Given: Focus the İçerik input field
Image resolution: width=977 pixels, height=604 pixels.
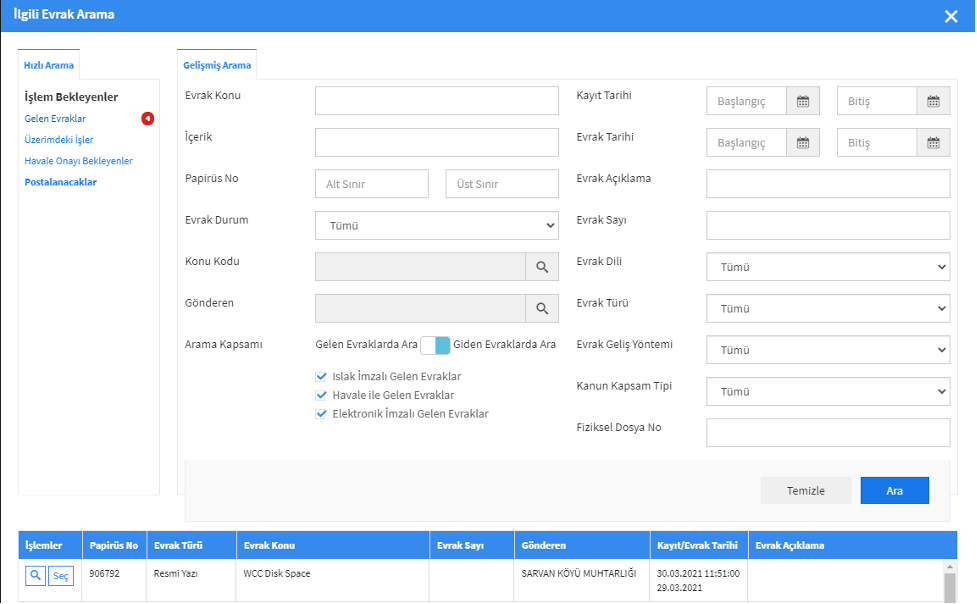Looking at the screenshot, I should point(437,143).
